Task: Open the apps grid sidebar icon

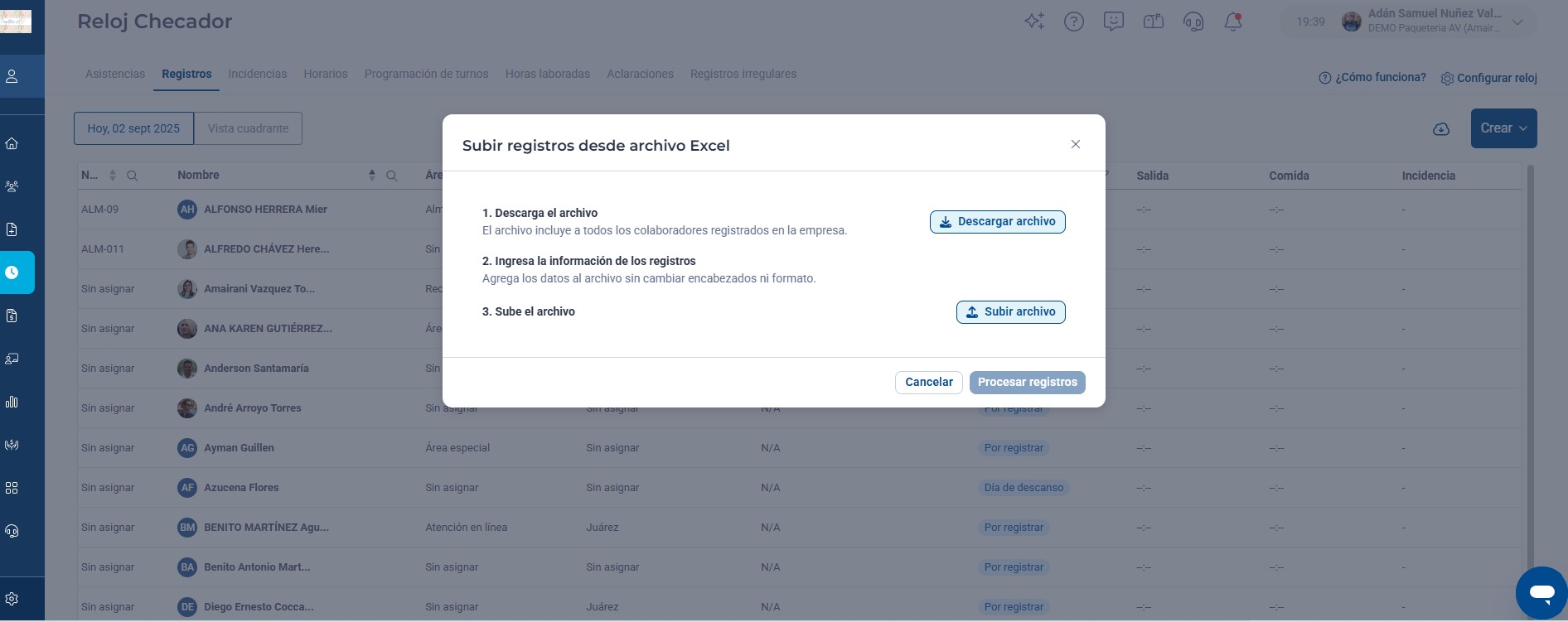Action: coord(12,488)
